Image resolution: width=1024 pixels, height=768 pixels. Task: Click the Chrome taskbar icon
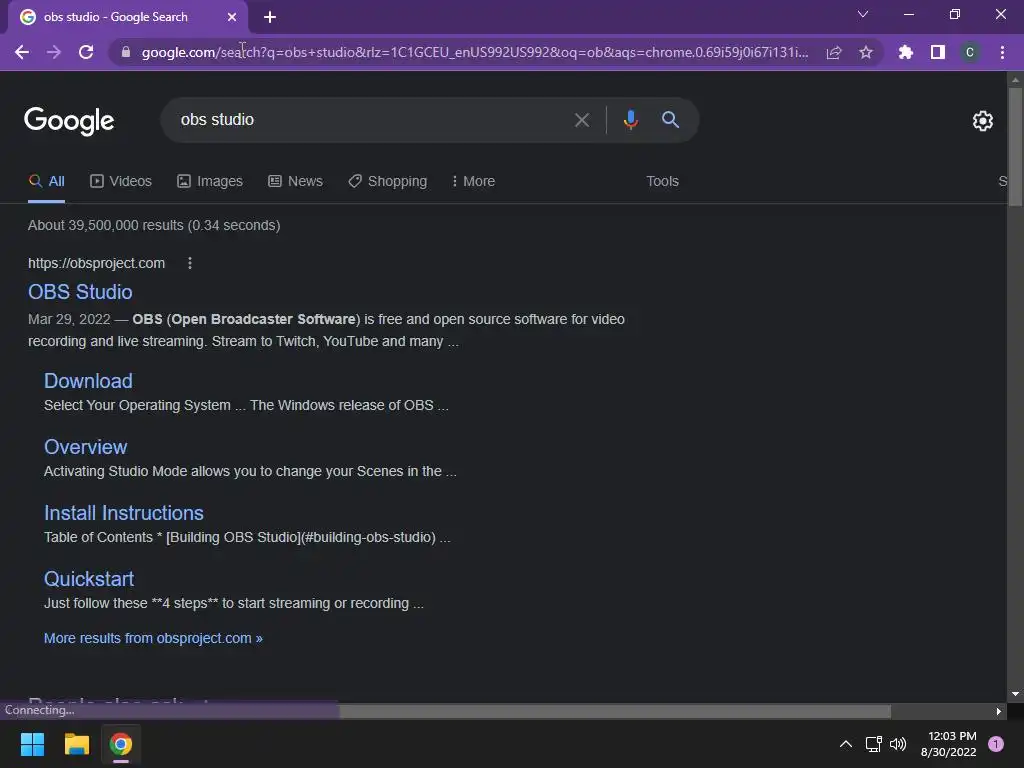121,744
